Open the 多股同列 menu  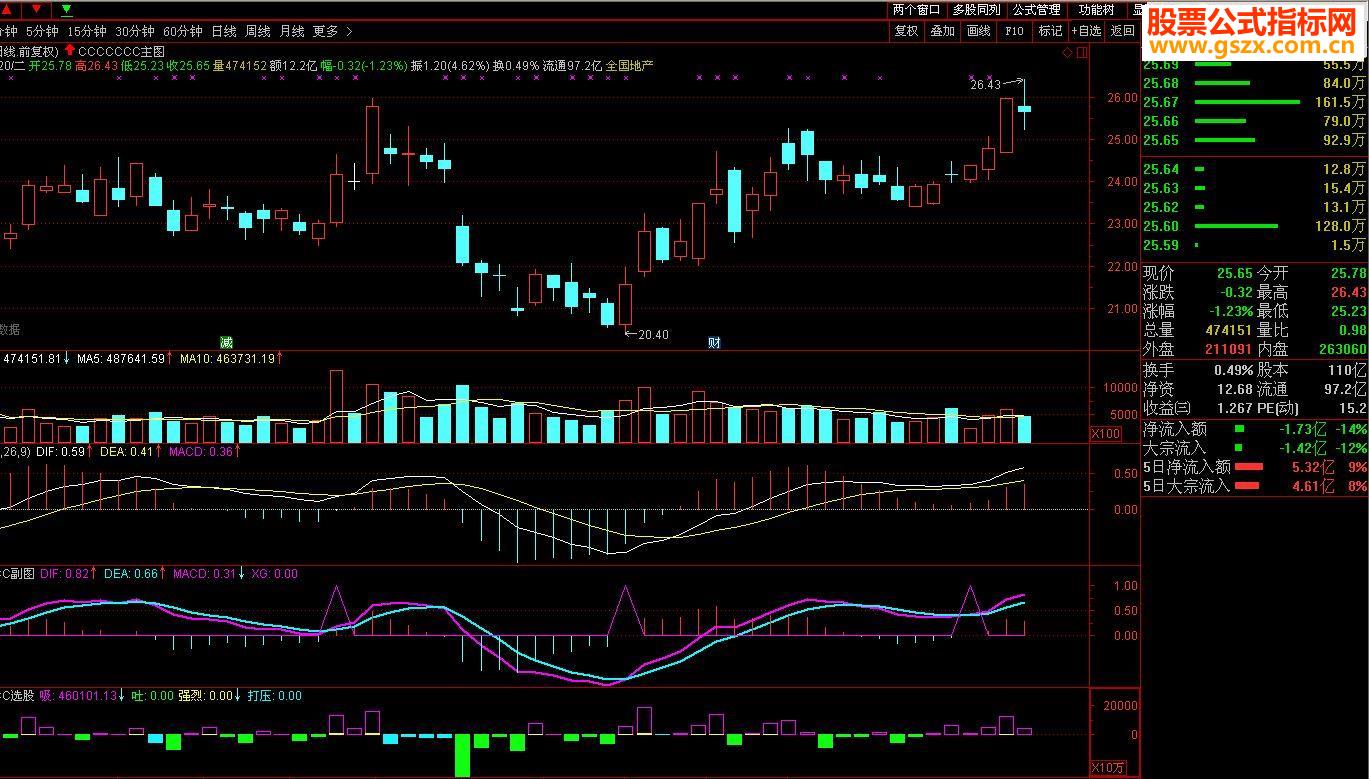coord(976,10)
